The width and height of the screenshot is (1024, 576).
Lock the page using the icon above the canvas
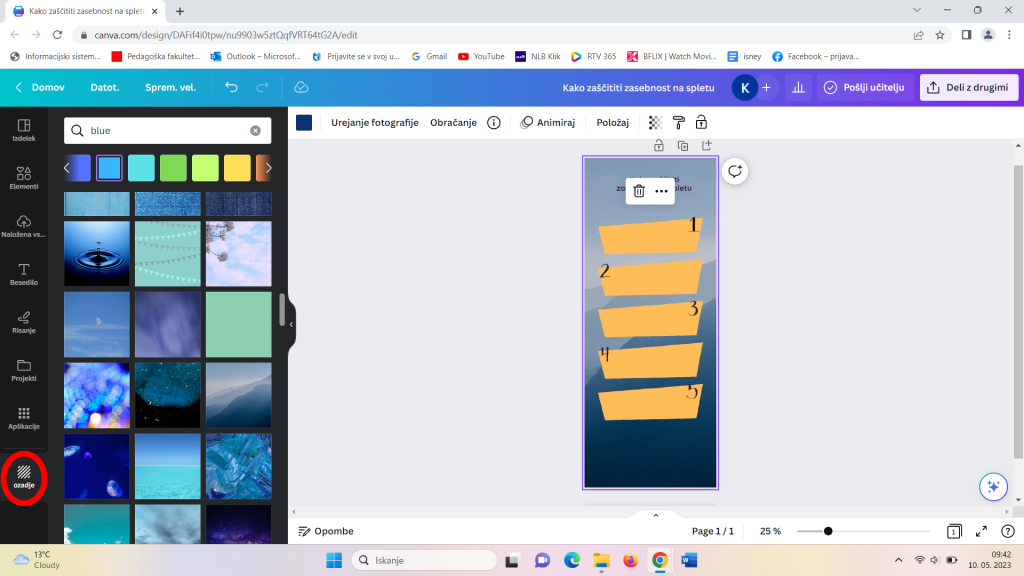[659, 146]
